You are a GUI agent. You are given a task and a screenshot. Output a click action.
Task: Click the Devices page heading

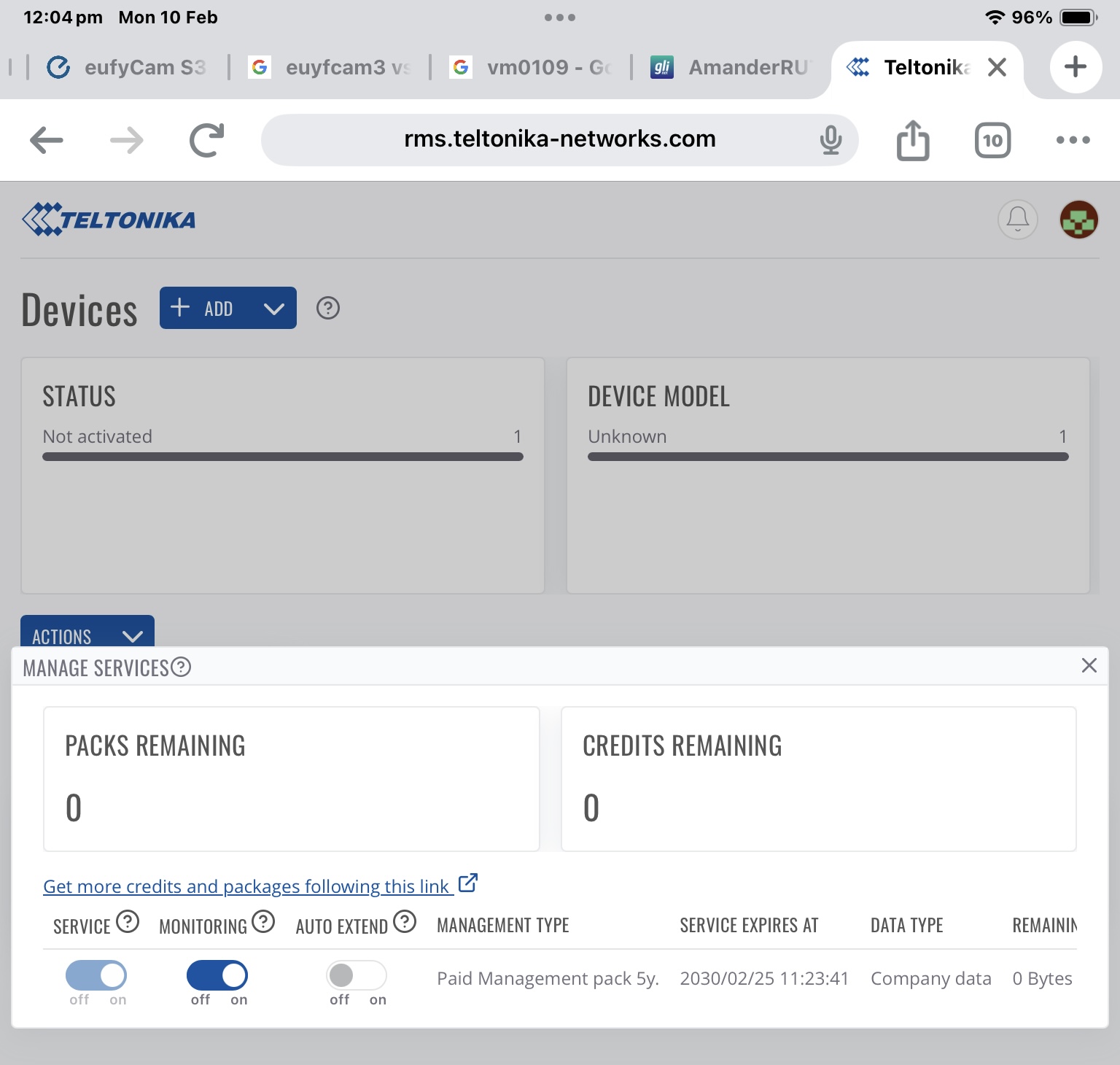79,309
